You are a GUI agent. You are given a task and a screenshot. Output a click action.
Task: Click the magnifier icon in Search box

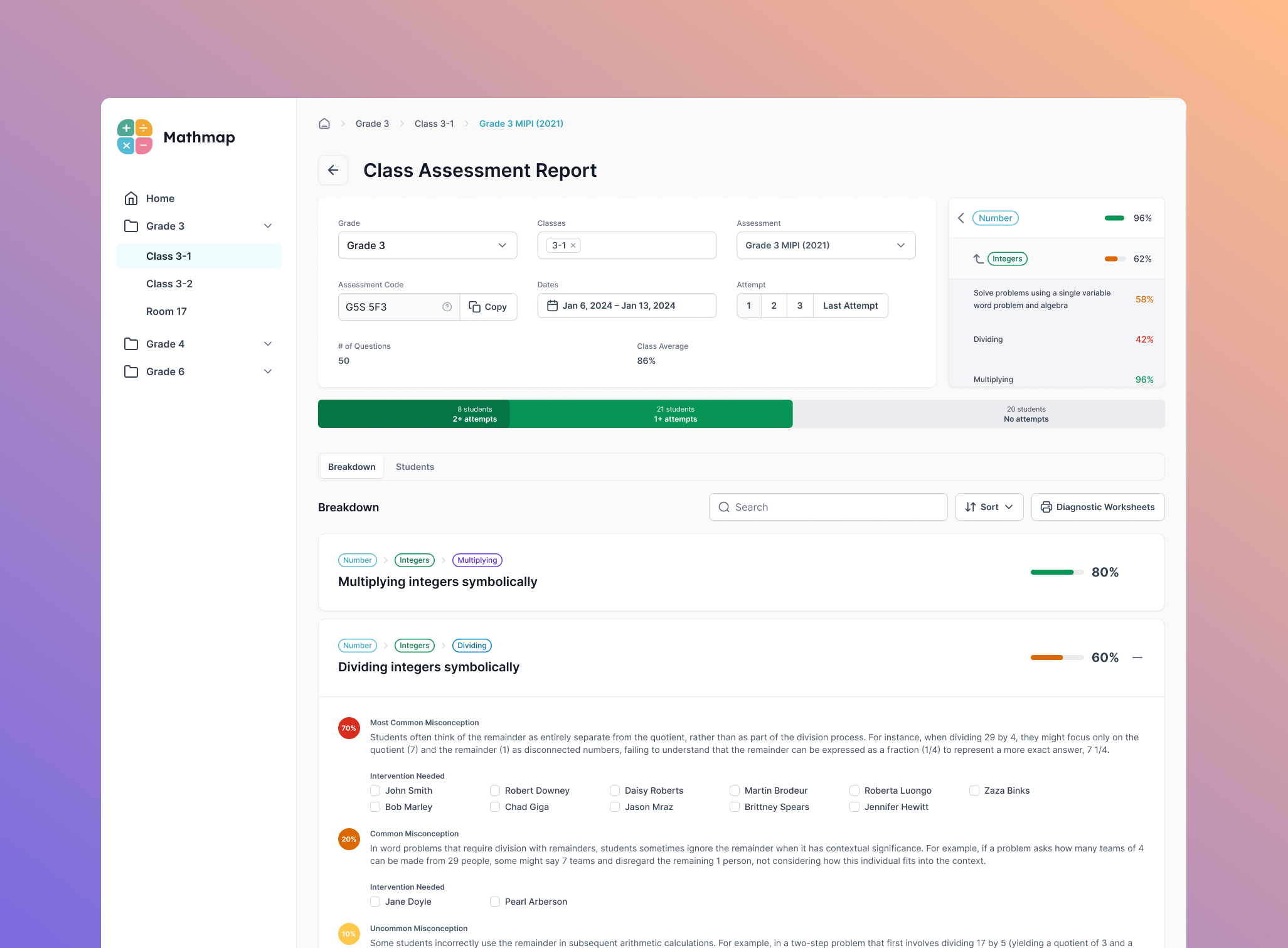[724, 507]
